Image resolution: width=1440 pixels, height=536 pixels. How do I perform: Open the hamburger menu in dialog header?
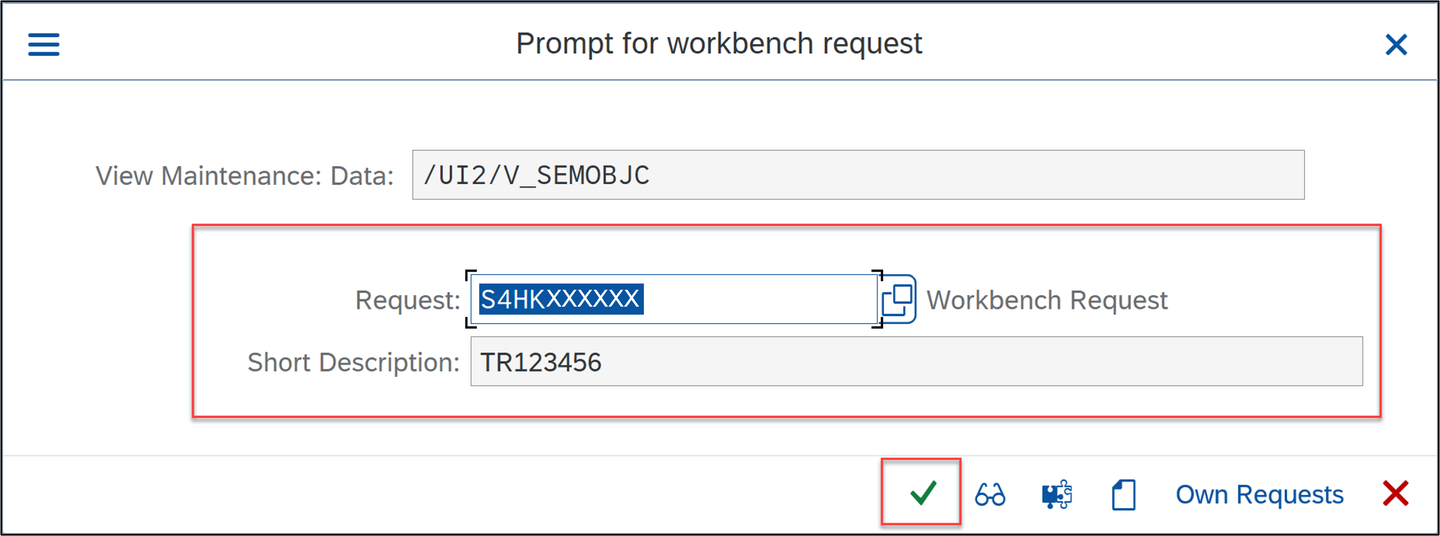coord(43,44)
